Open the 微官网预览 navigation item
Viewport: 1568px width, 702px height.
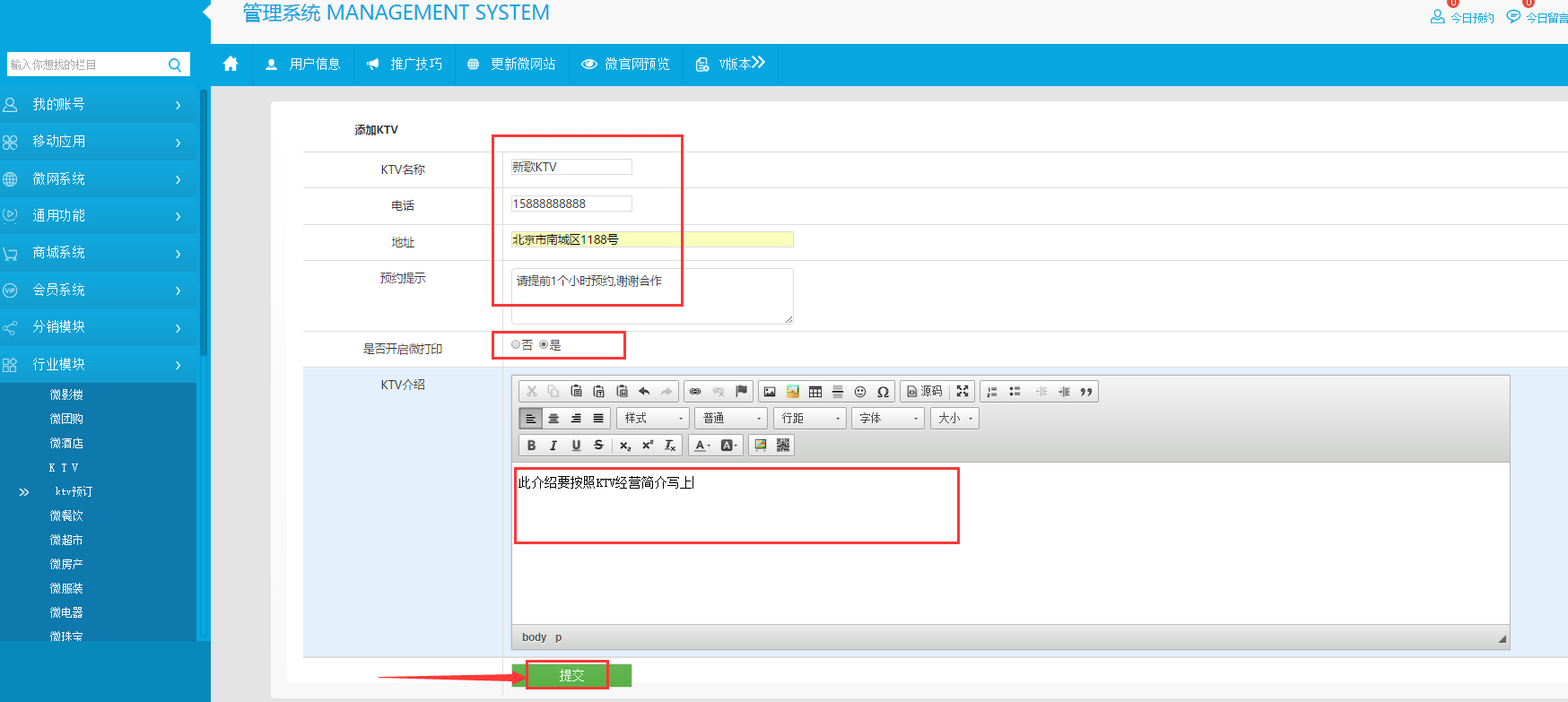click(625, 65)
